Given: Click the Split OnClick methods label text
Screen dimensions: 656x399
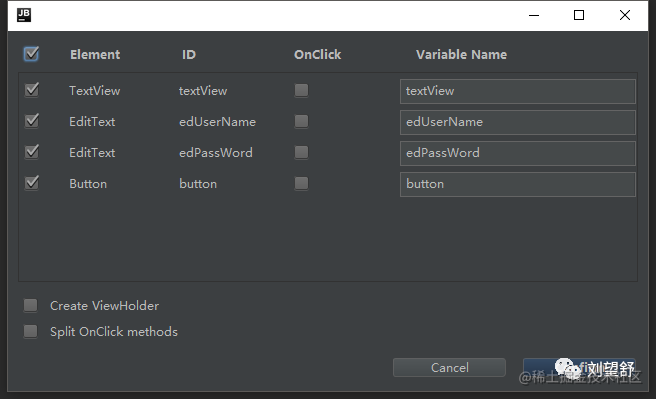Looking at the screenshot, I should (x=114, y=332).
